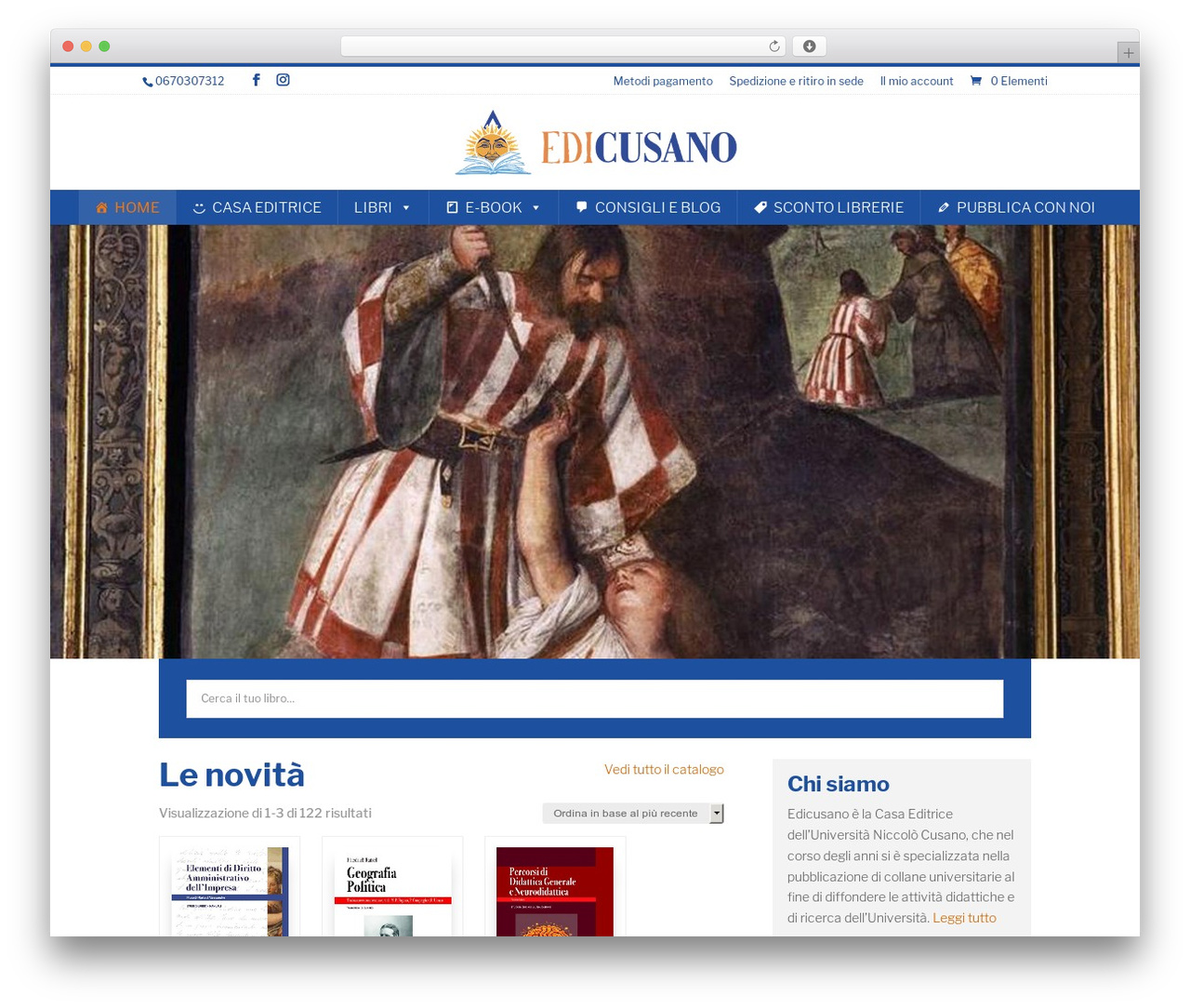Click the speech bubble icon beside Consigli
1190x1008 pixels.
(582, 207)
